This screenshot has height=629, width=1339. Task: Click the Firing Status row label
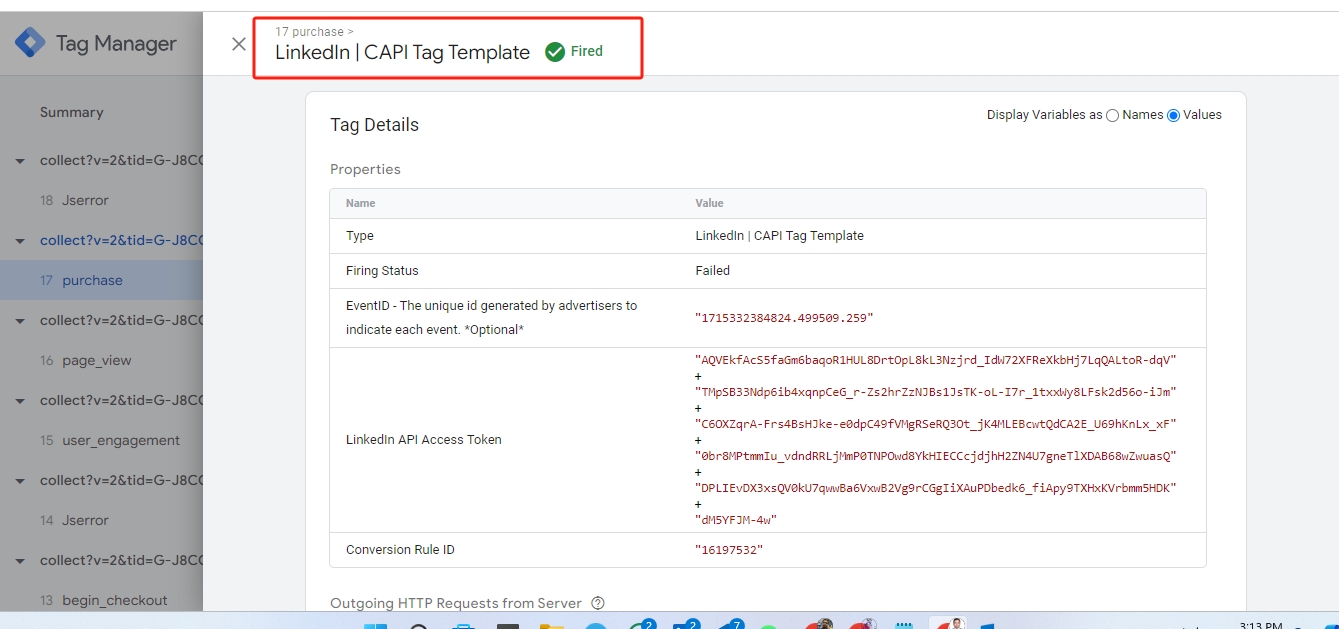(382, 271)
